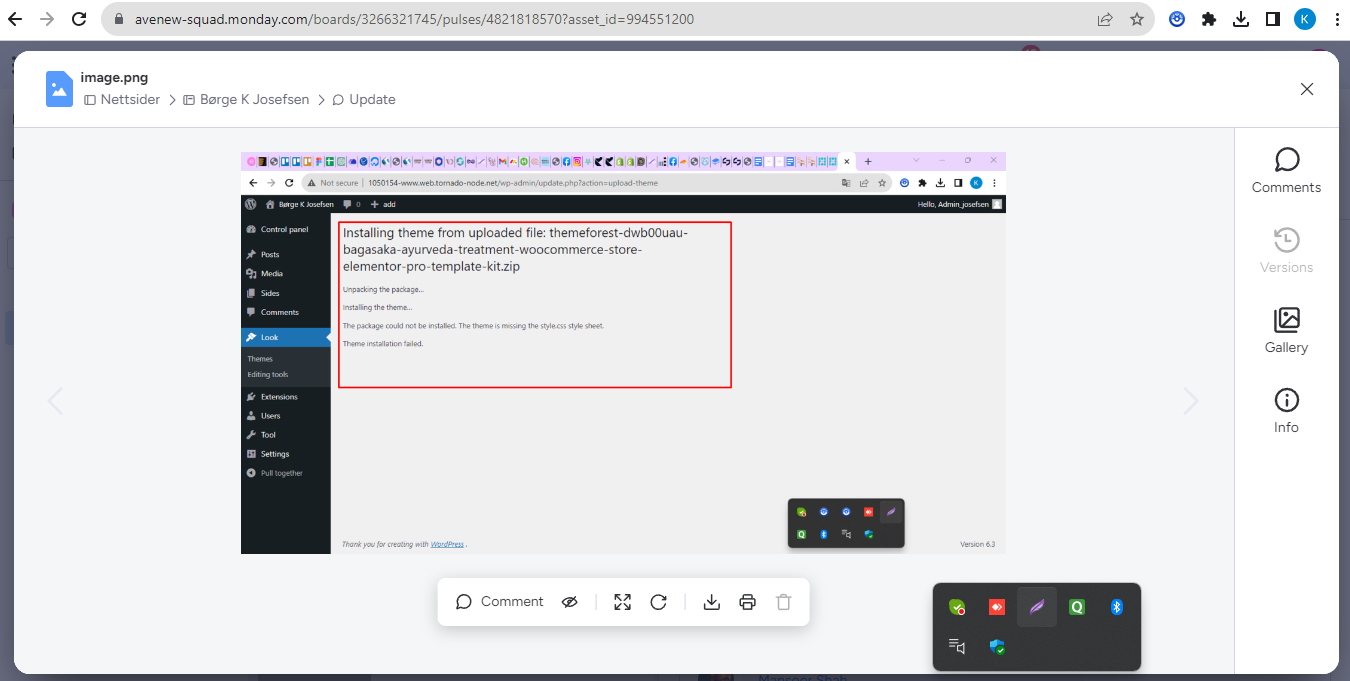
Task: Open the Info panel
Action: [1286, 410]
